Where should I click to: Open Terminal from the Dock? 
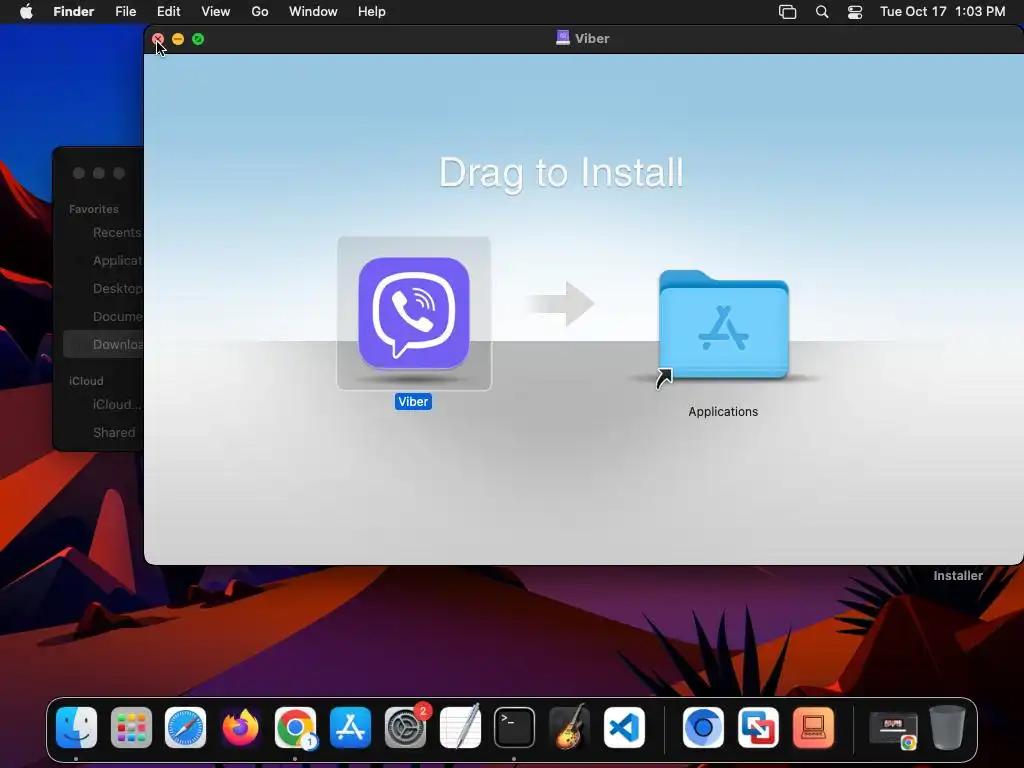[x=515, y=727]
